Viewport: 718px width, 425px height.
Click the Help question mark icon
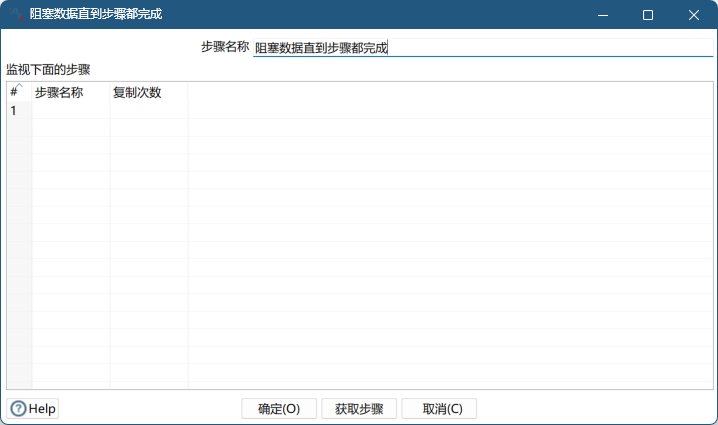click(18, 408)
